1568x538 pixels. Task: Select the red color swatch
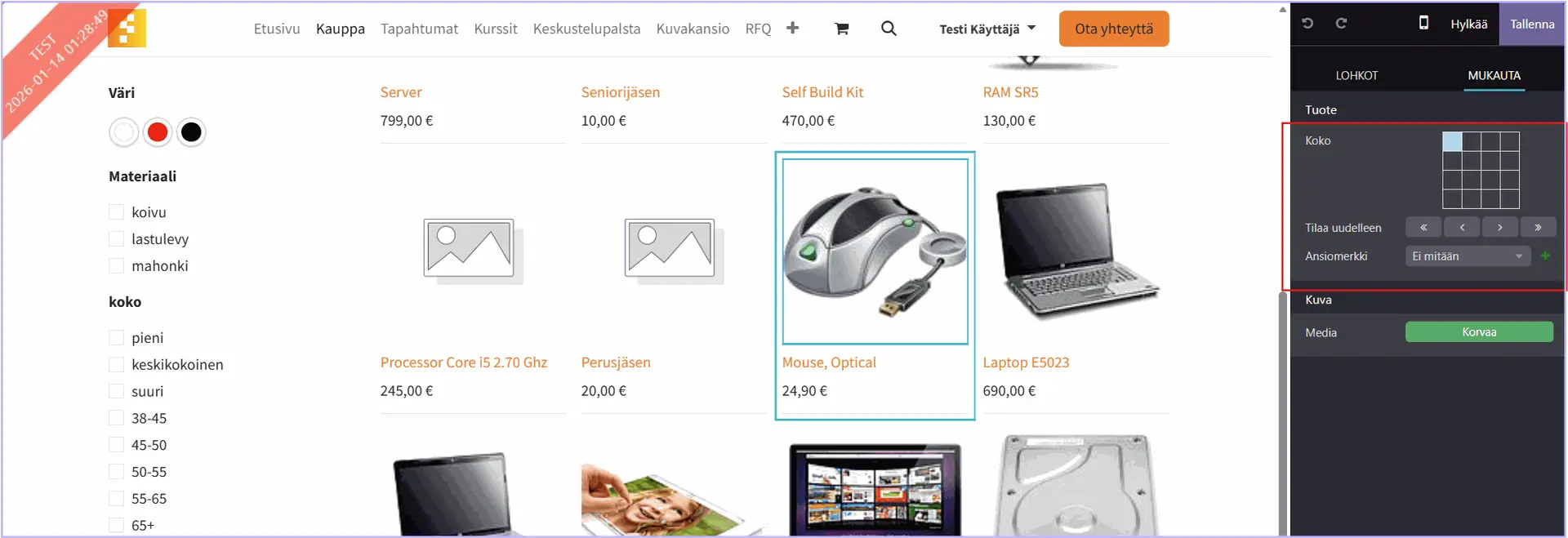(x=158, y=132)
